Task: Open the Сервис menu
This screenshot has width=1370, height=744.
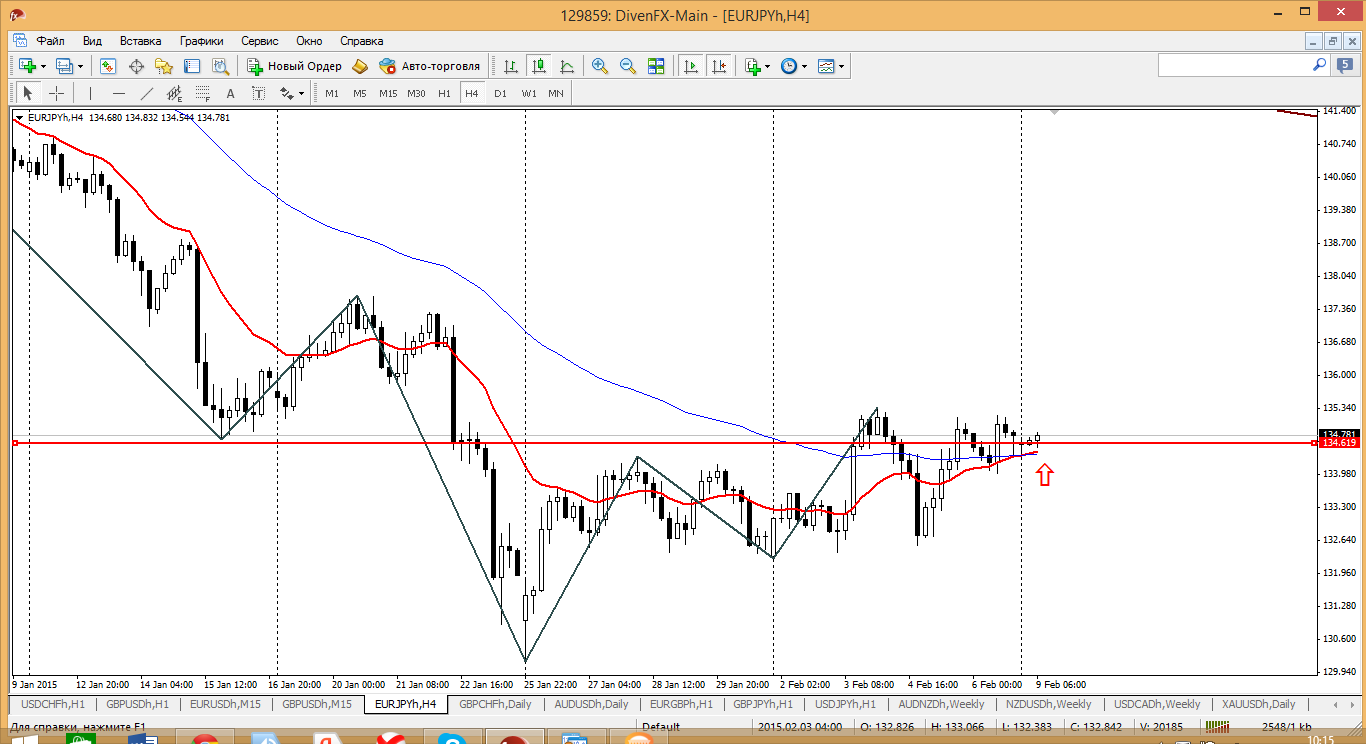Action: point(260,41)
